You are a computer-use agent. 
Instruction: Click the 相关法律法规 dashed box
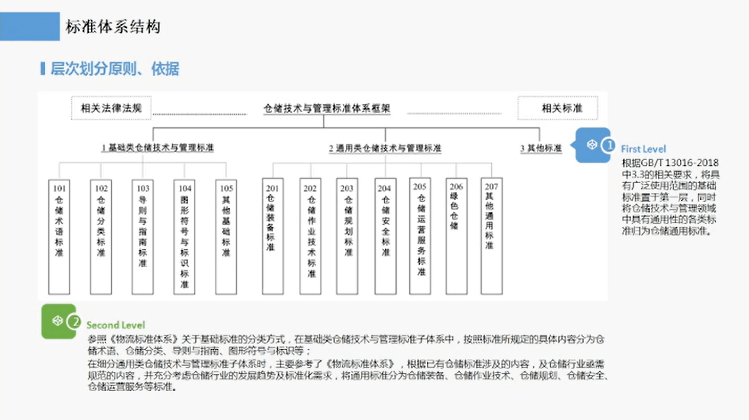click(111, 108)
